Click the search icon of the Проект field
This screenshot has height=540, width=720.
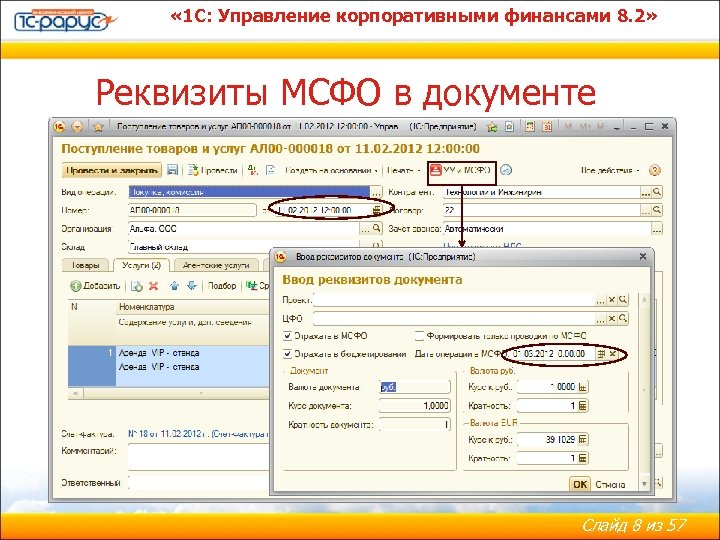click(x=623, y=300)
